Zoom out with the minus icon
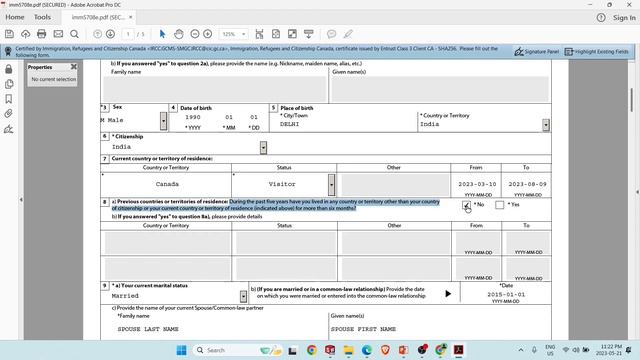The width and height of the screenshot is (640, 360). pos(195,34)
